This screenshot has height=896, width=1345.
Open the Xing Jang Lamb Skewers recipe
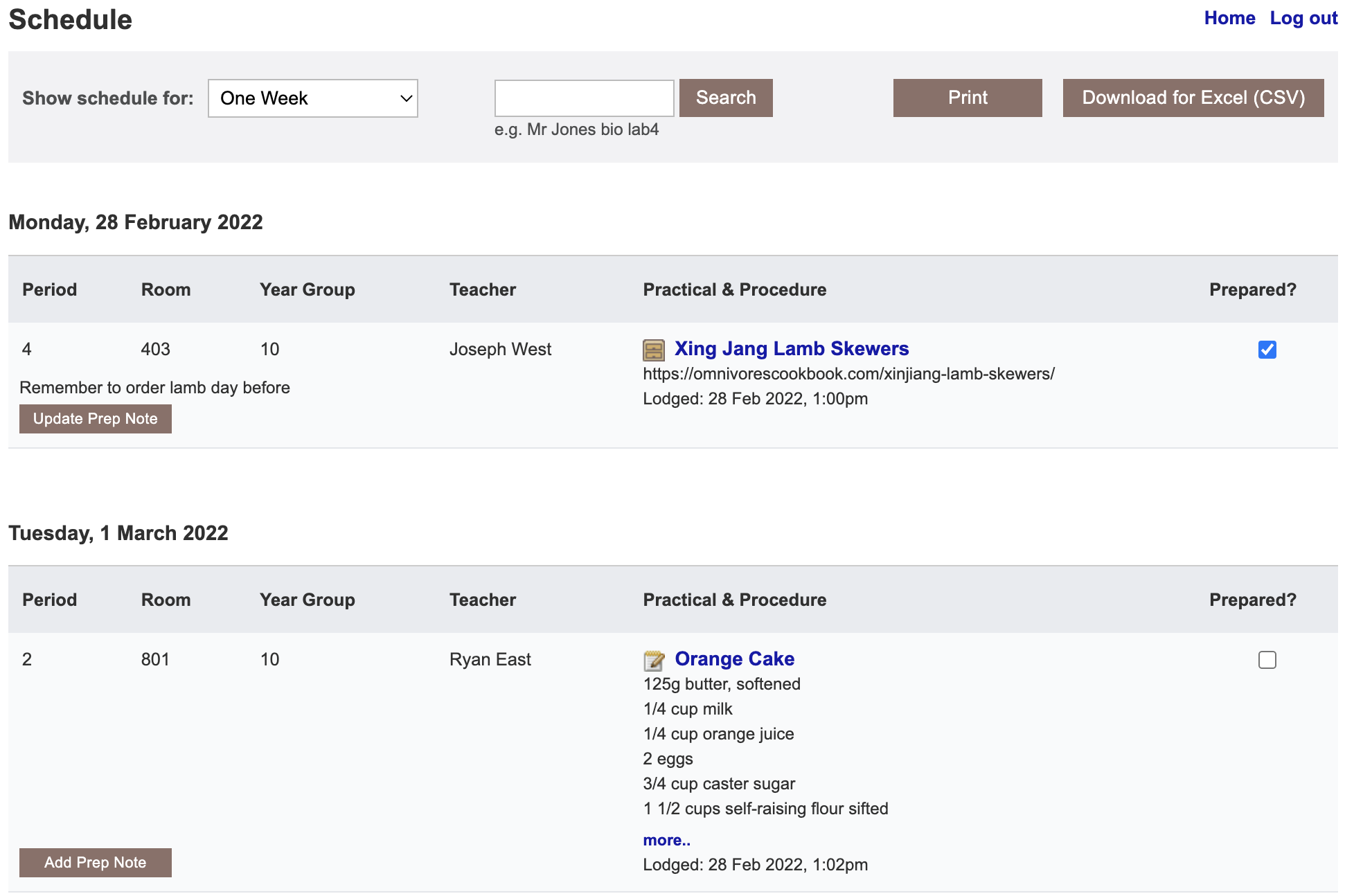791,349
